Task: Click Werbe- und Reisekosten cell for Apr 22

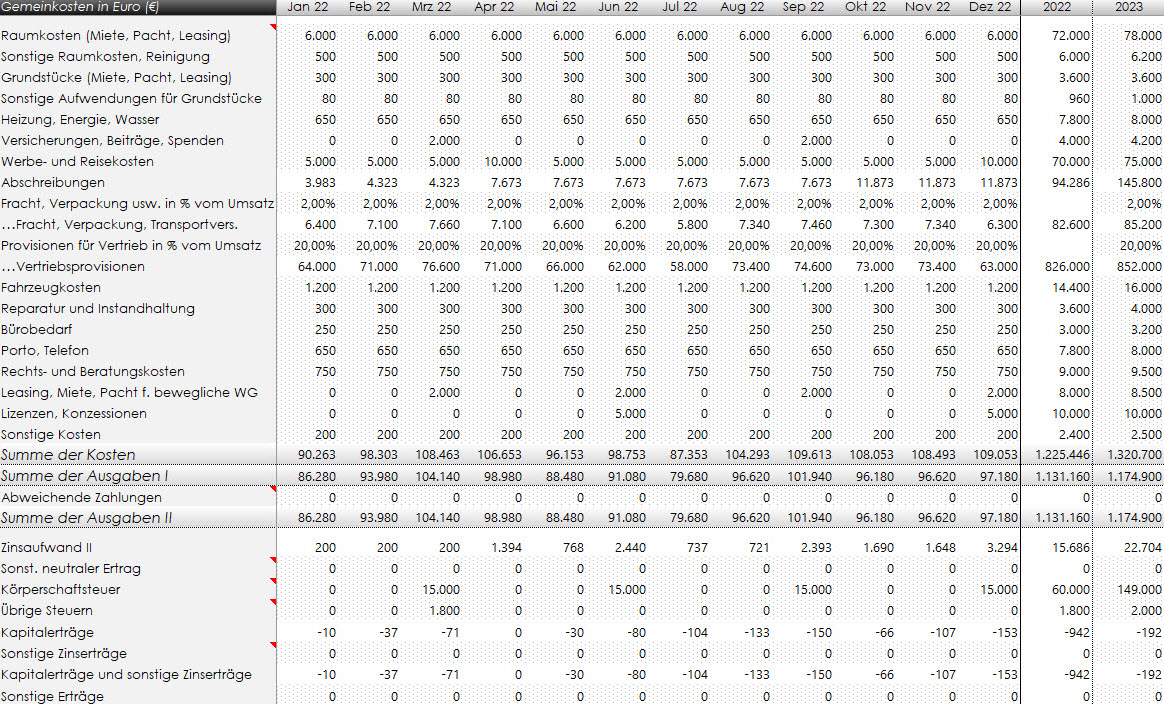Action: click(x=502, y=162)
